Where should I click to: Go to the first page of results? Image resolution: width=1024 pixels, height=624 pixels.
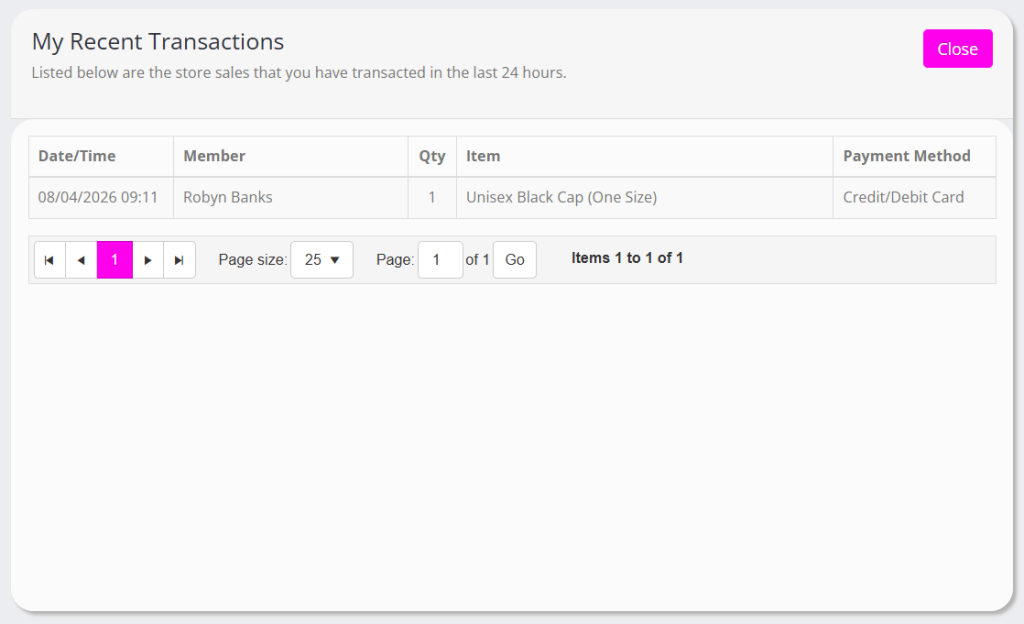click(49, 260)
